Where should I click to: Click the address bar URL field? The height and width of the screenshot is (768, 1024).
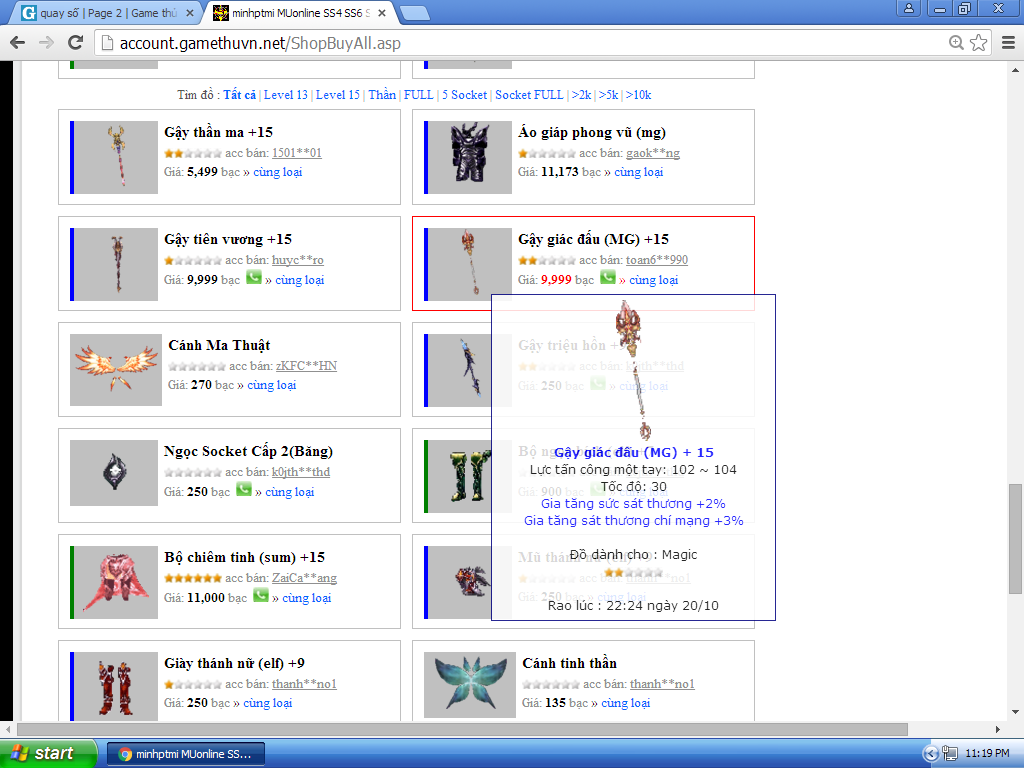coord(522,43)
